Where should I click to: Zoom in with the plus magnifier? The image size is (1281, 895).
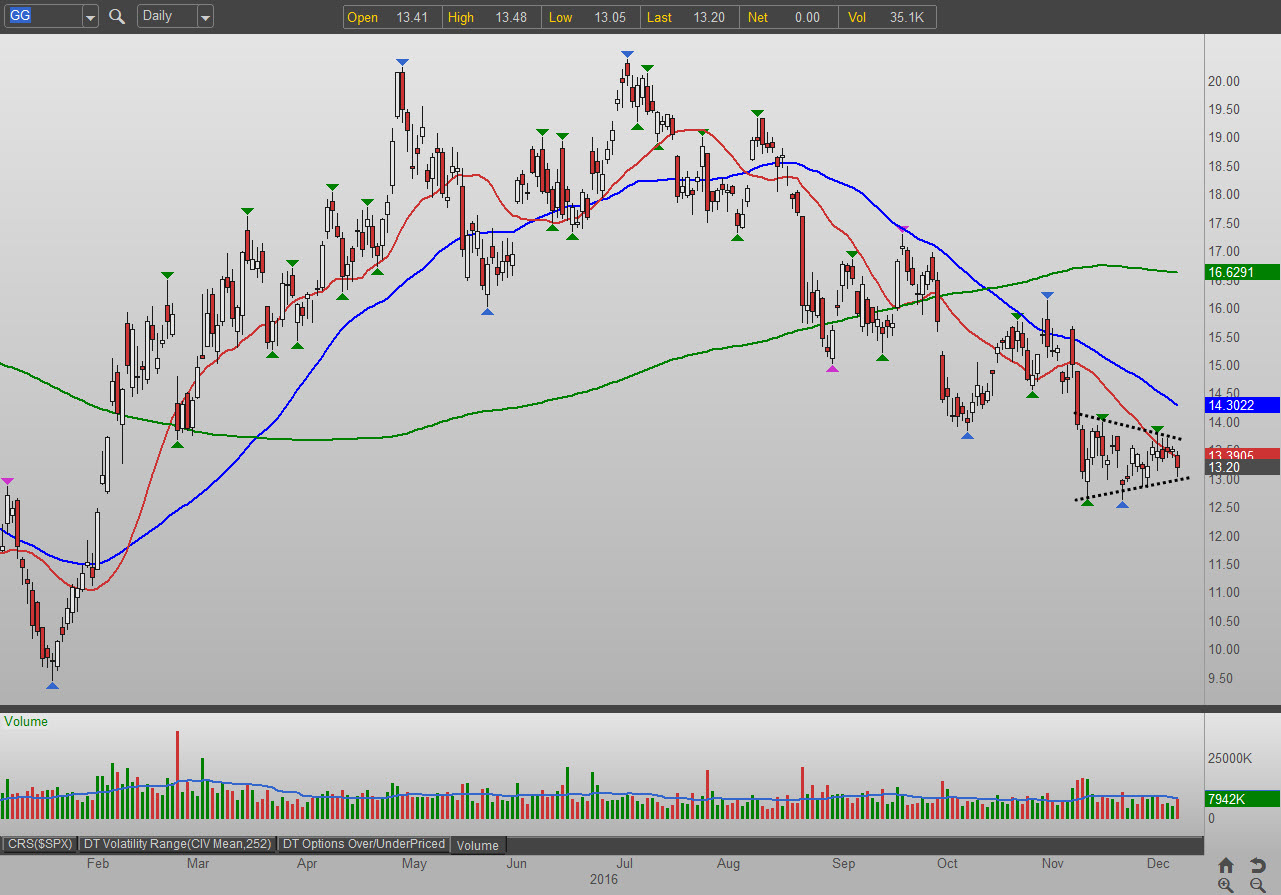[1226, 885]
